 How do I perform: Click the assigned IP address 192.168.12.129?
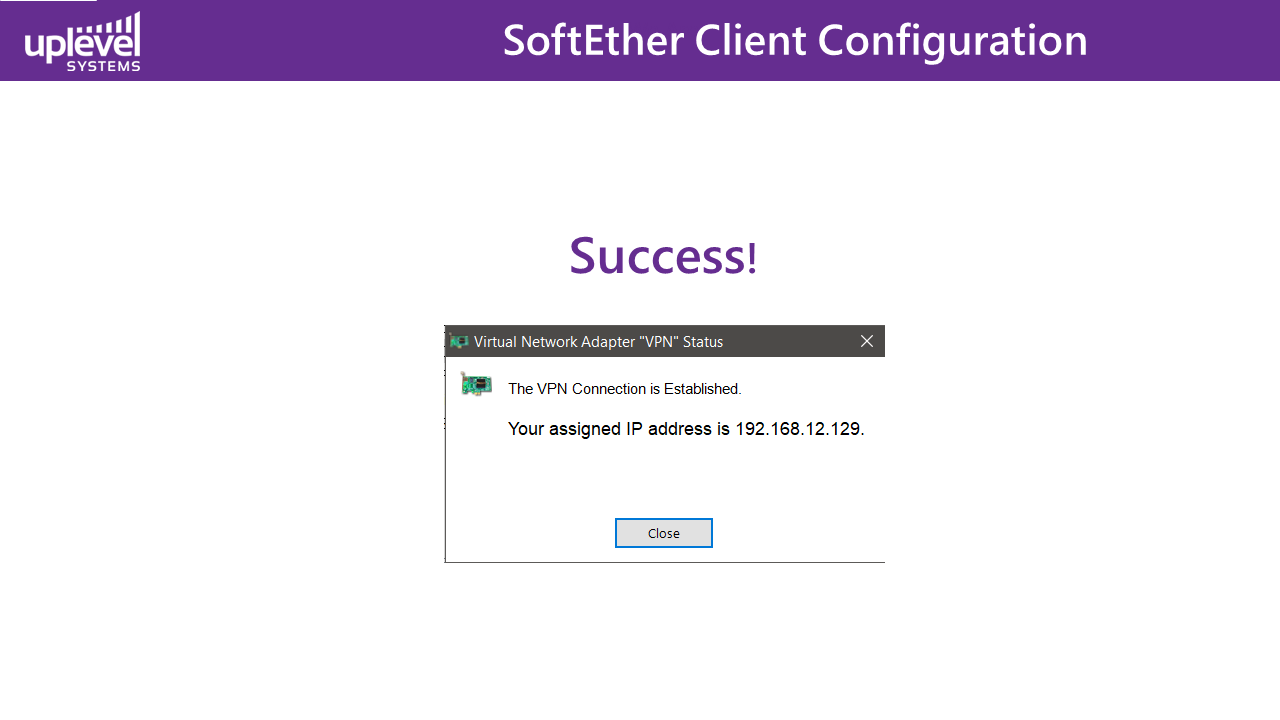pyautogui.click(x=798, y=429)
